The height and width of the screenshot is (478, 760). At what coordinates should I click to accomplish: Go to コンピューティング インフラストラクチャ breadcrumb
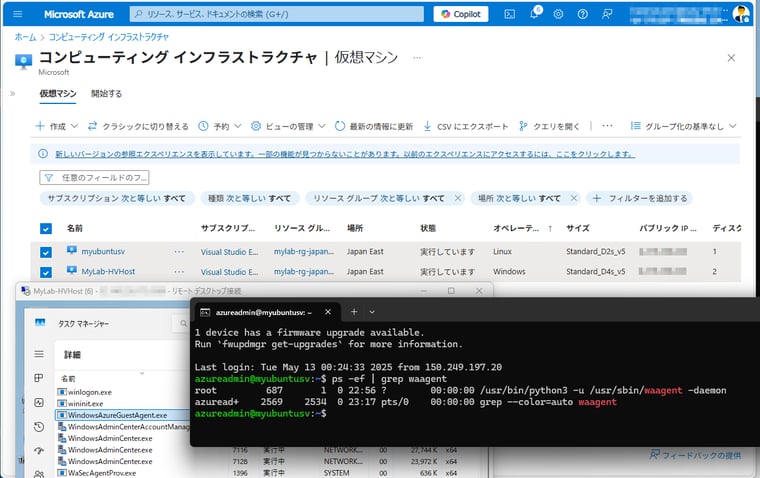(x=109, y=37)
